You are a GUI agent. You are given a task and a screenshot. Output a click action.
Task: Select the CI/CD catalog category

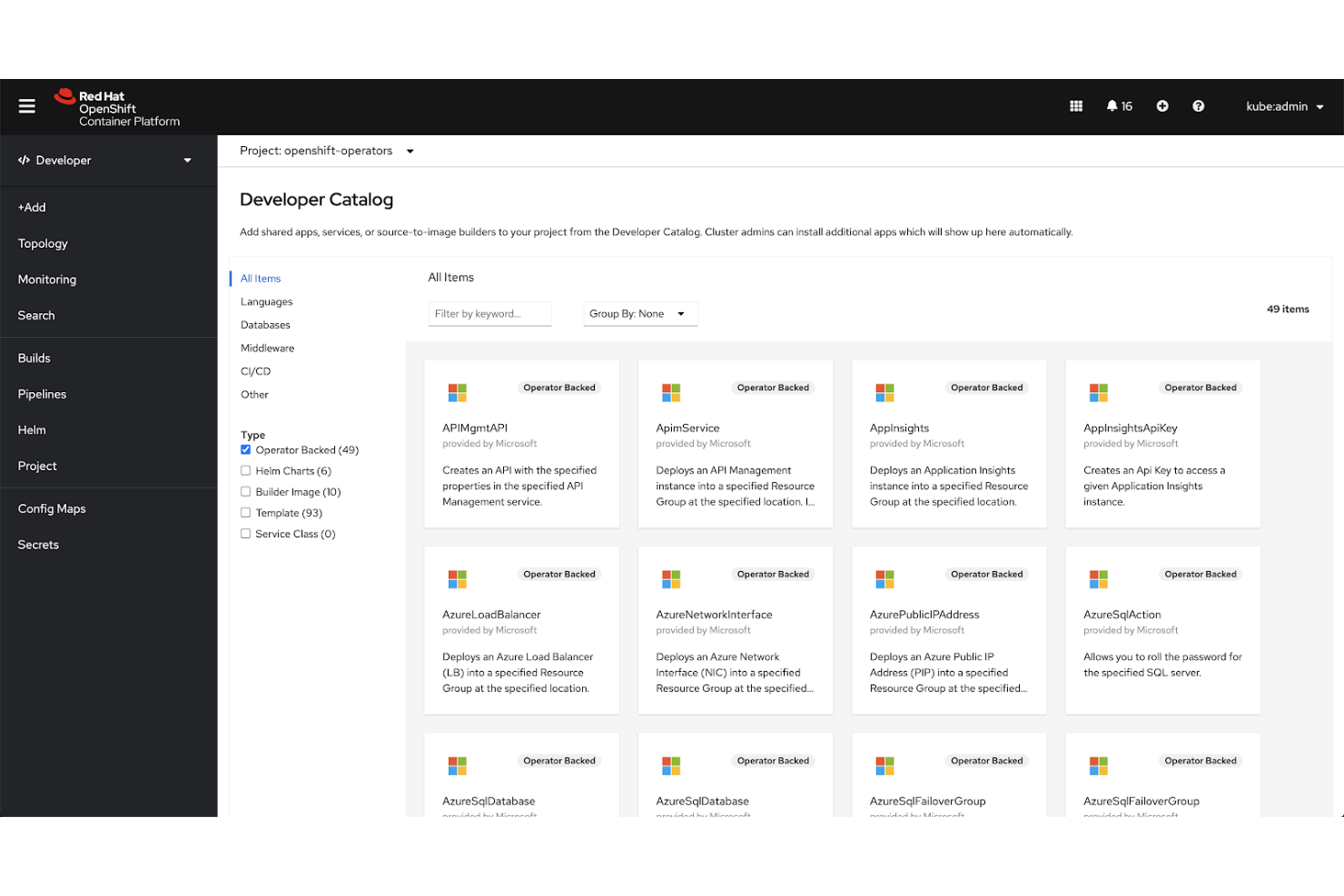tap(255, 370)
